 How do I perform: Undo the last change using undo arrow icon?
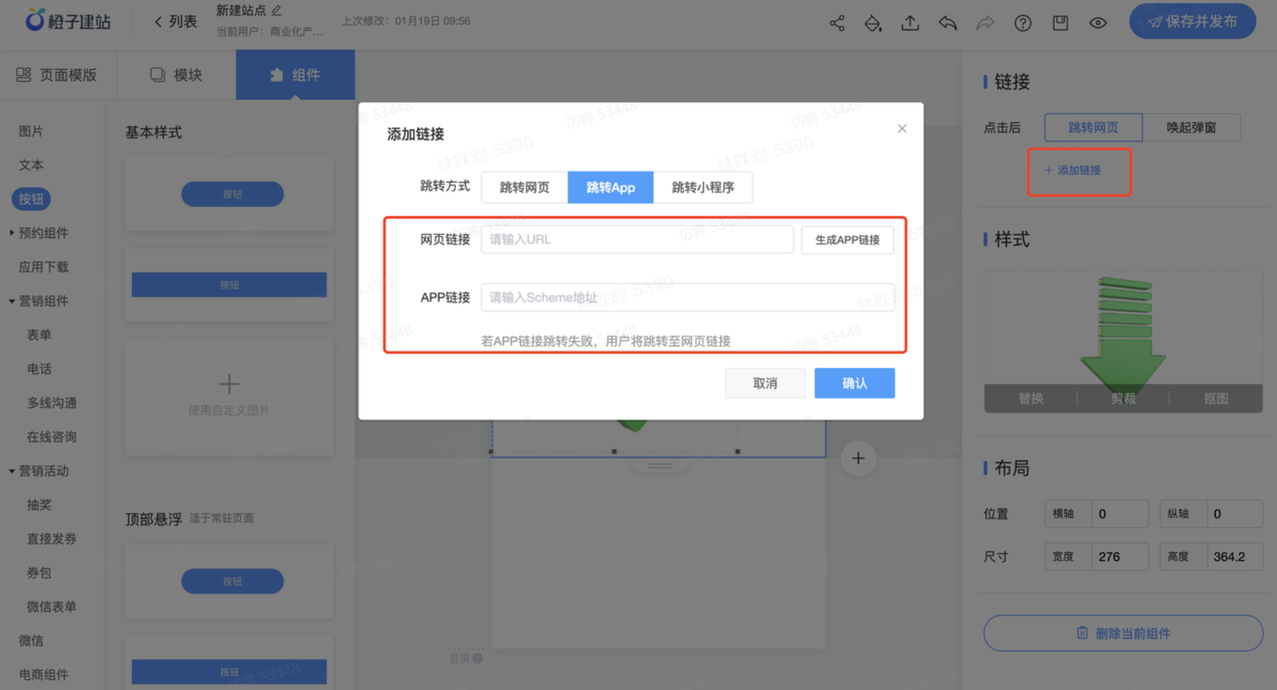point(947,21)
